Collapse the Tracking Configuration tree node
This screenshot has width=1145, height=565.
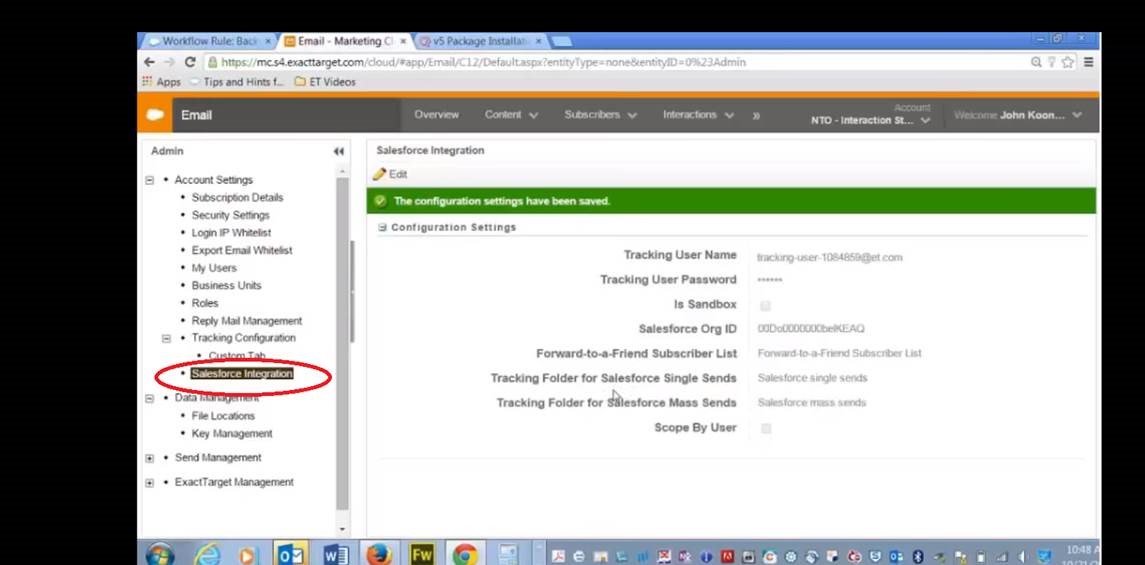(x=166, y=339)
